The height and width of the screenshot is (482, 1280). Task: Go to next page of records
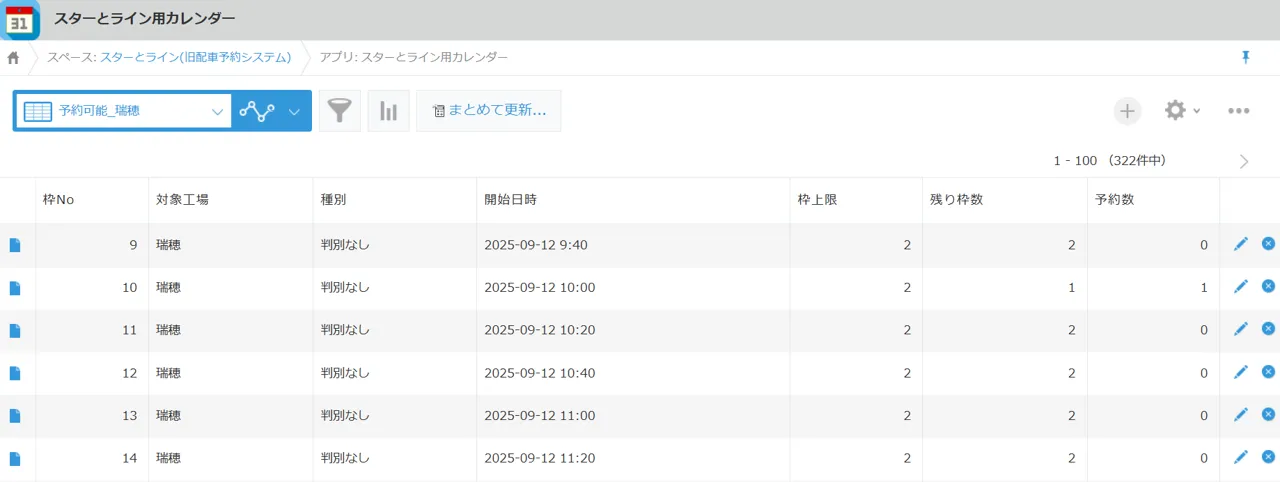point(1244,161)
